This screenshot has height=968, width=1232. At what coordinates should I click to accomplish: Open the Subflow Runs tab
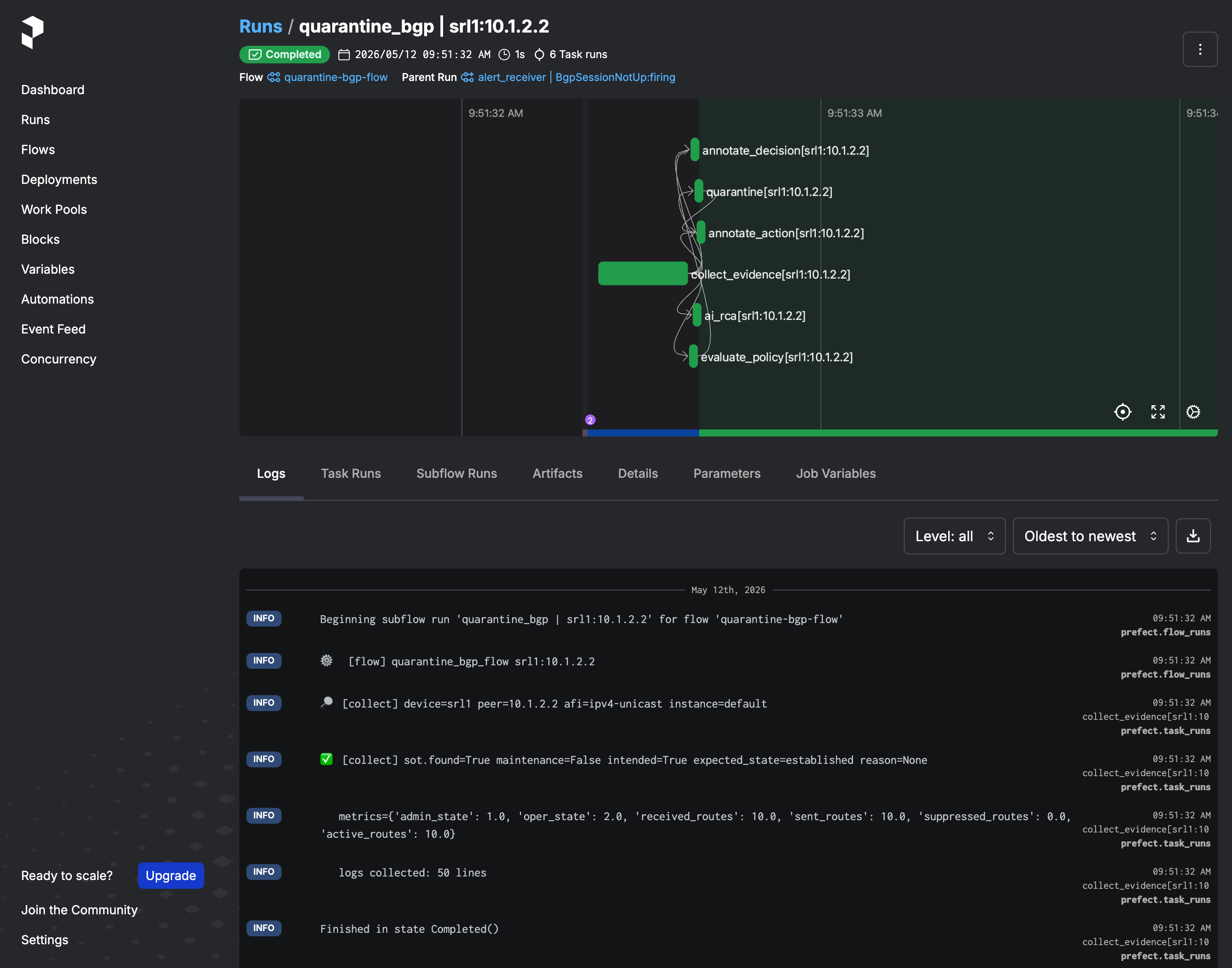pos(457,474)
